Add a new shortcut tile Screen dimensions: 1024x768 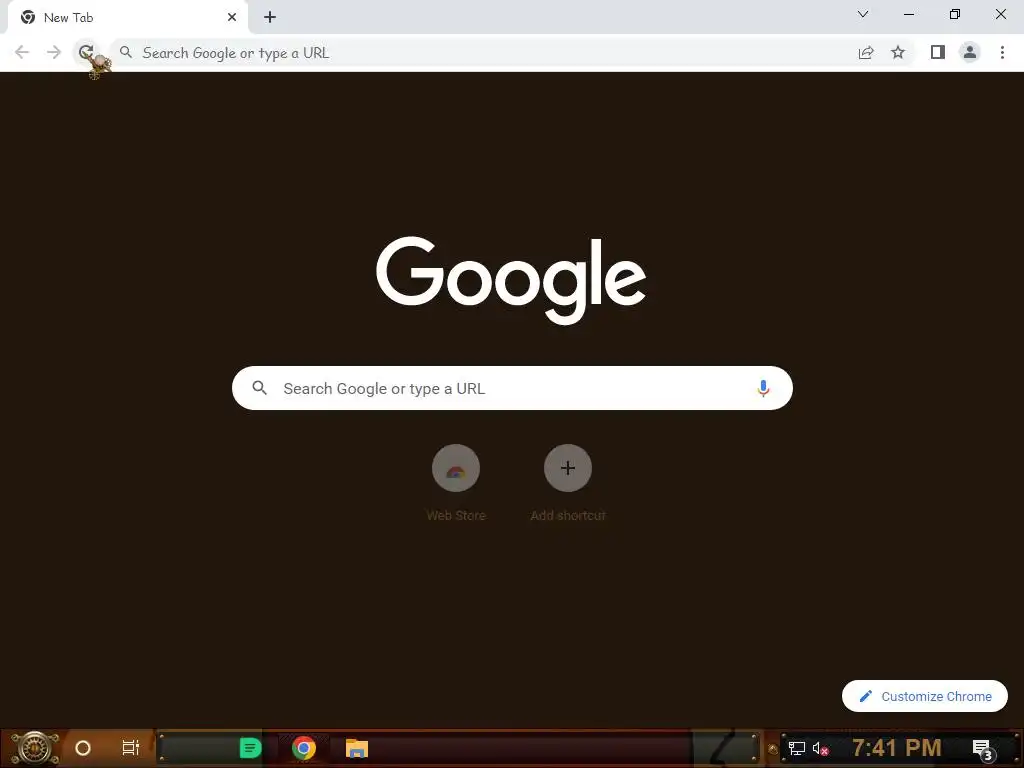coord(568,468)
